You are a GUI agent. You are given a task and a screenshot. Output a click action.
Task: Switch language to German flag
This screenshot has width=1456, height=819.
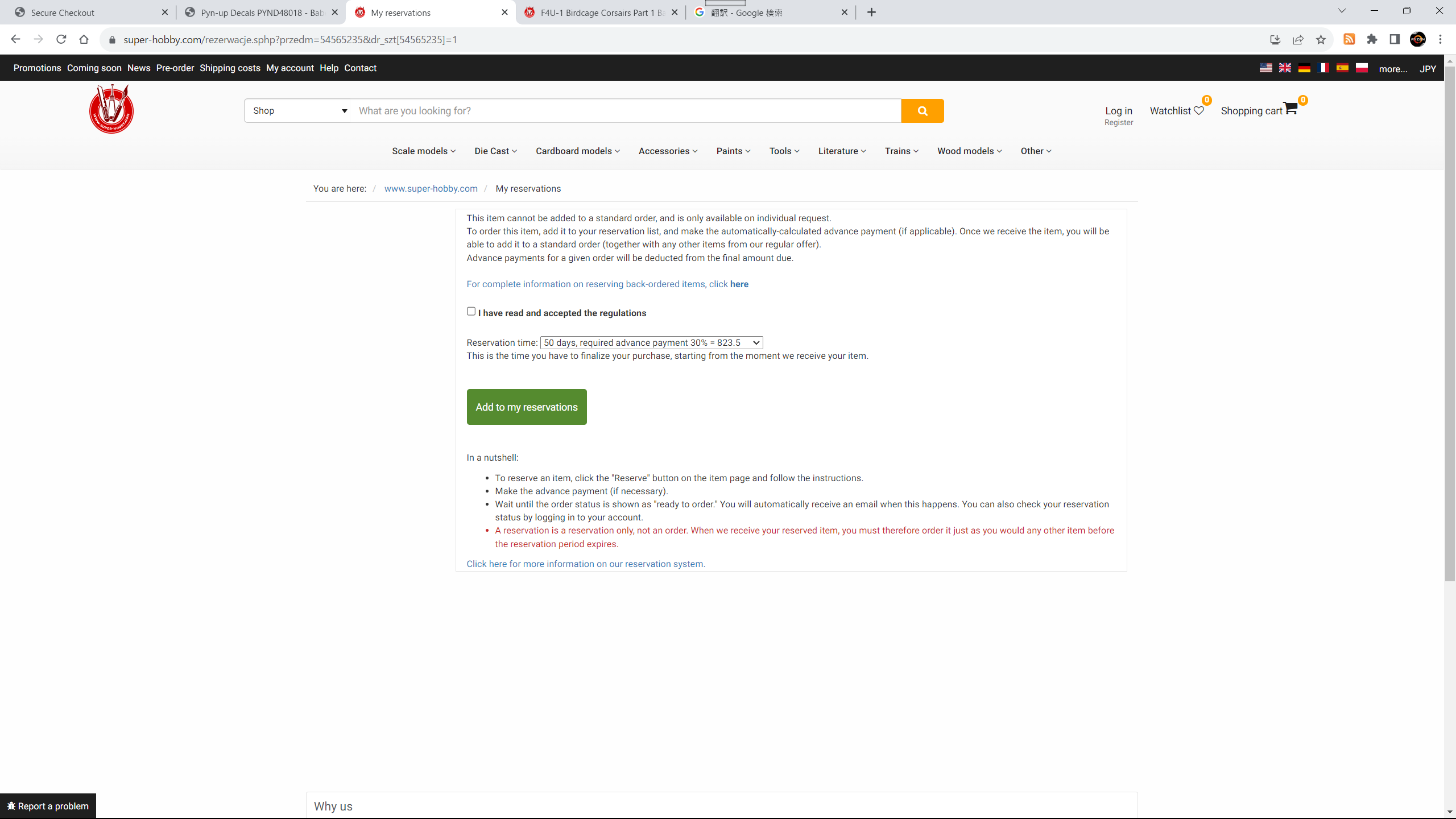[1304, 68]
